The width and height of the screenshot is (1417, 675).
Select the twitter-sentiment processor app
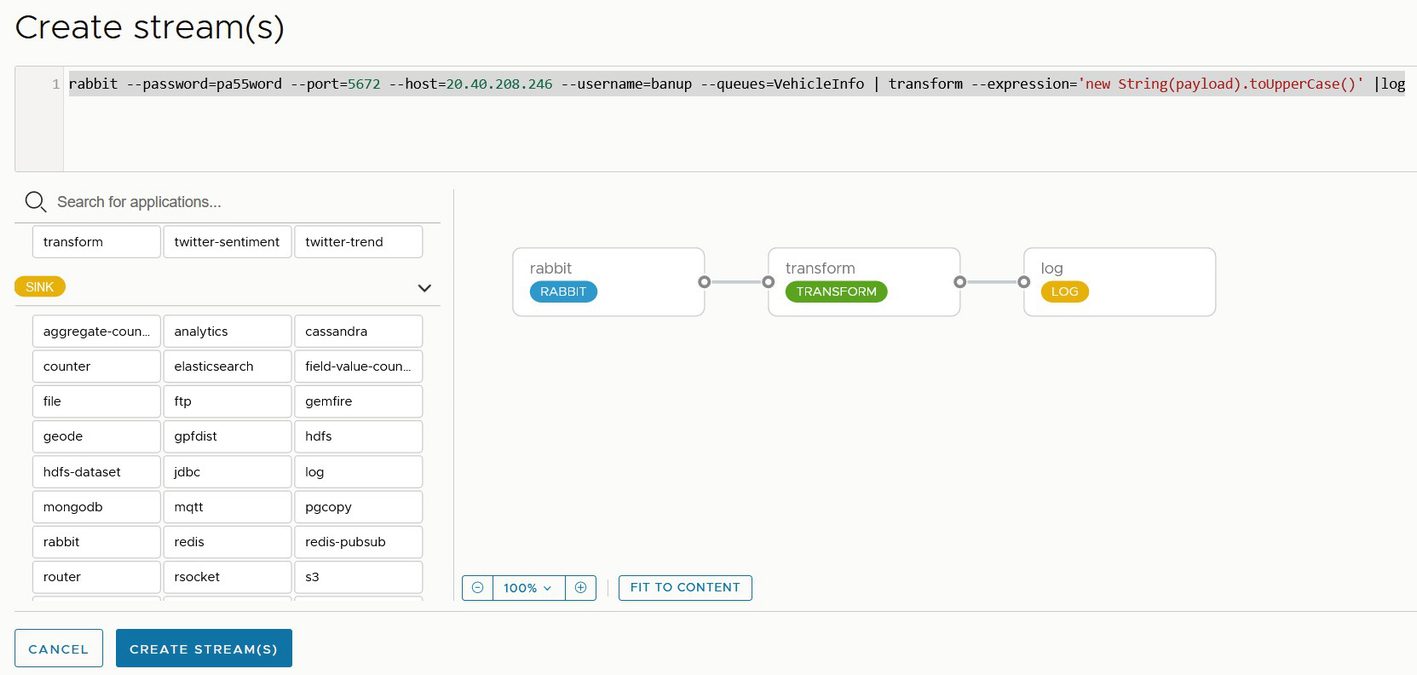click(x=227, y=242)
